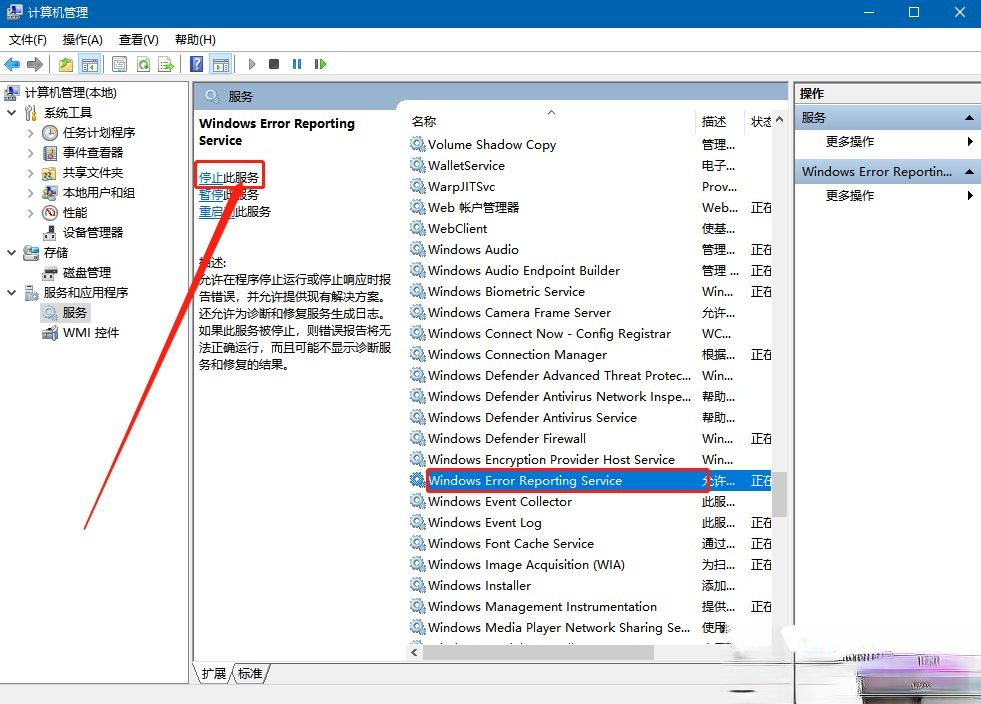Open the Help question mark icon
Viewport: 981px width, 704px height.
click(196, 64)
